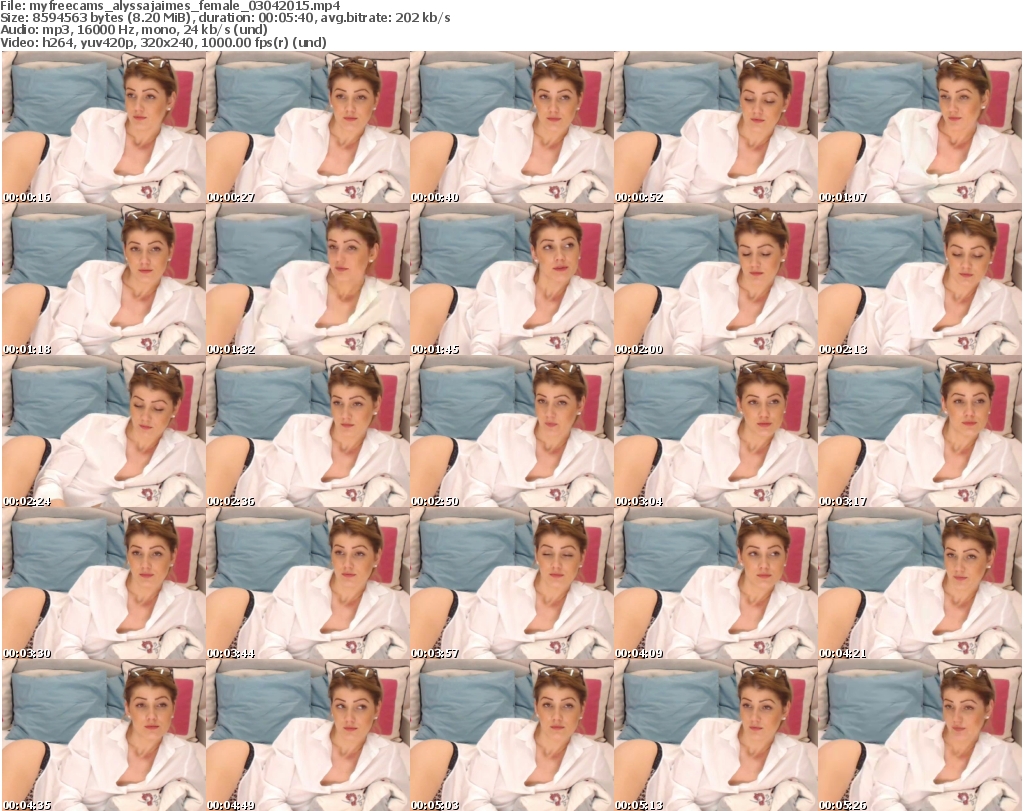Select the thumbnail frame at 00:02:24
This screenshot has width=1024, height=811.
104,432
